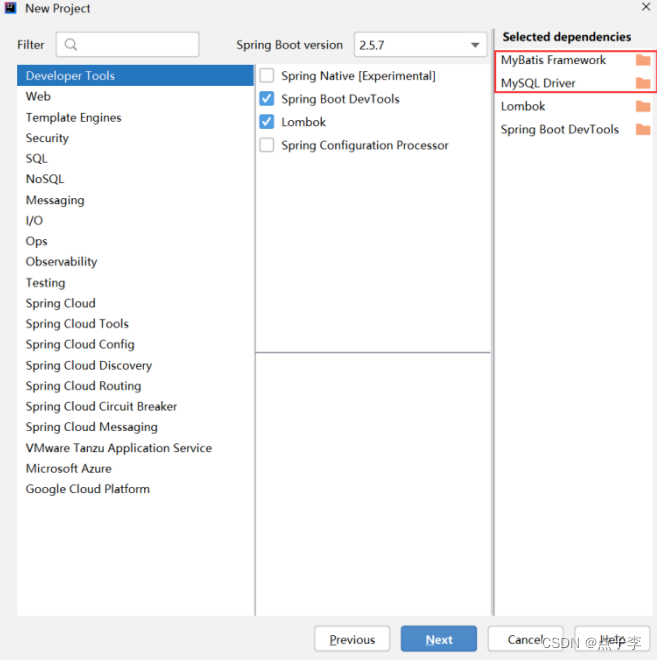Select the Microsoft Azure category
Screen dimensions: 657x660
click(x=135, y=468)
